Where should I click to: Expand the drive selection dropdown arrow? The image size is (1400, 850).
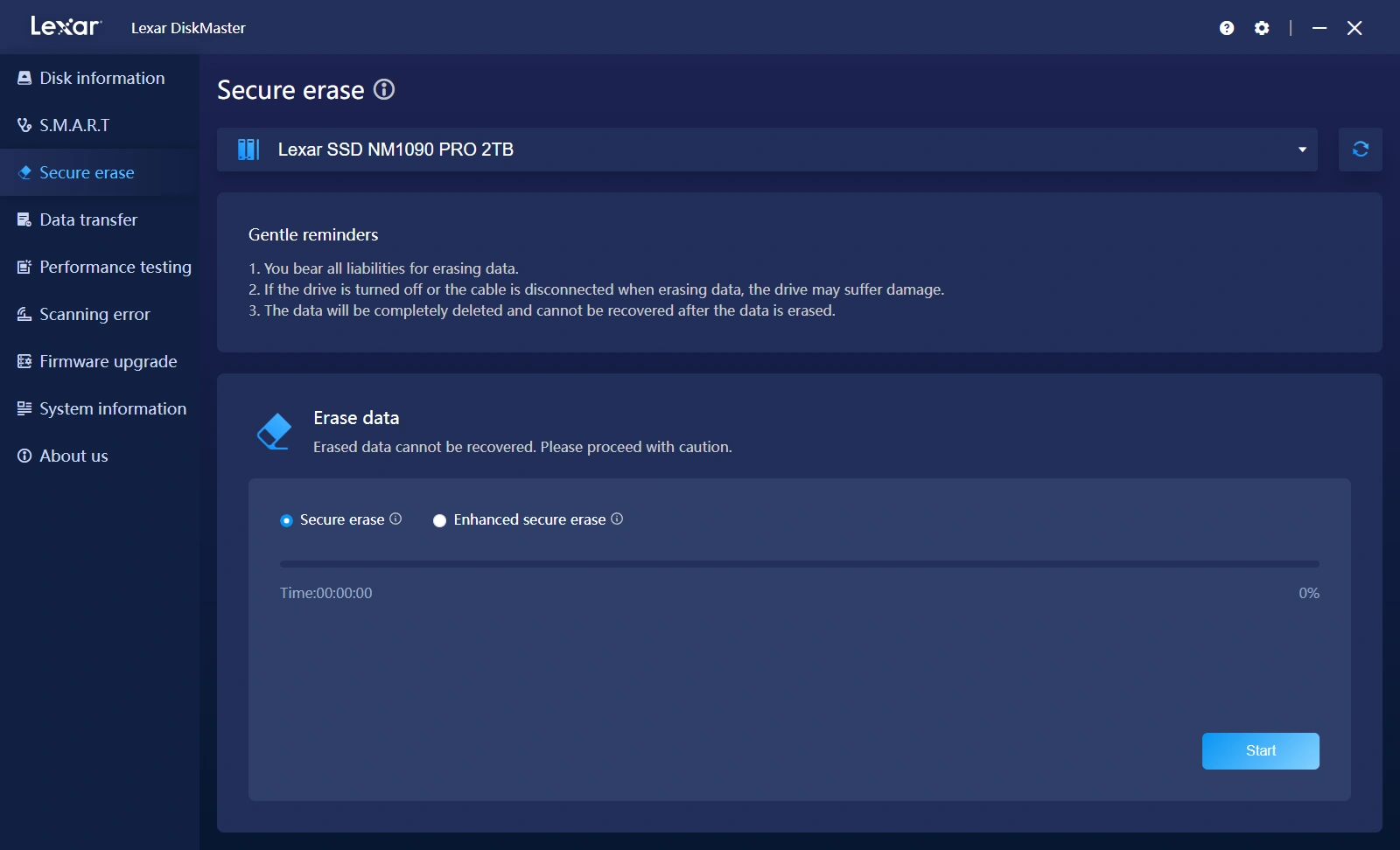[x=1302, y=150]
